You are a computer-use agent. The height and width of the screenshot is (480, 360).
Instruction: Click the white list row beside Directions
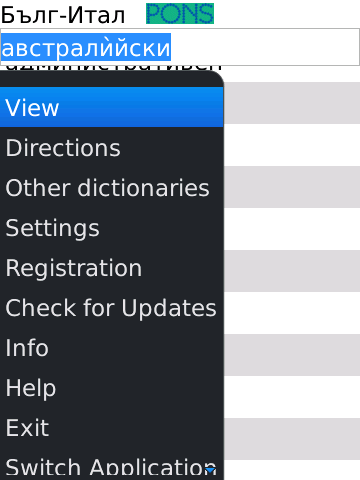click(x=292, y=145)
